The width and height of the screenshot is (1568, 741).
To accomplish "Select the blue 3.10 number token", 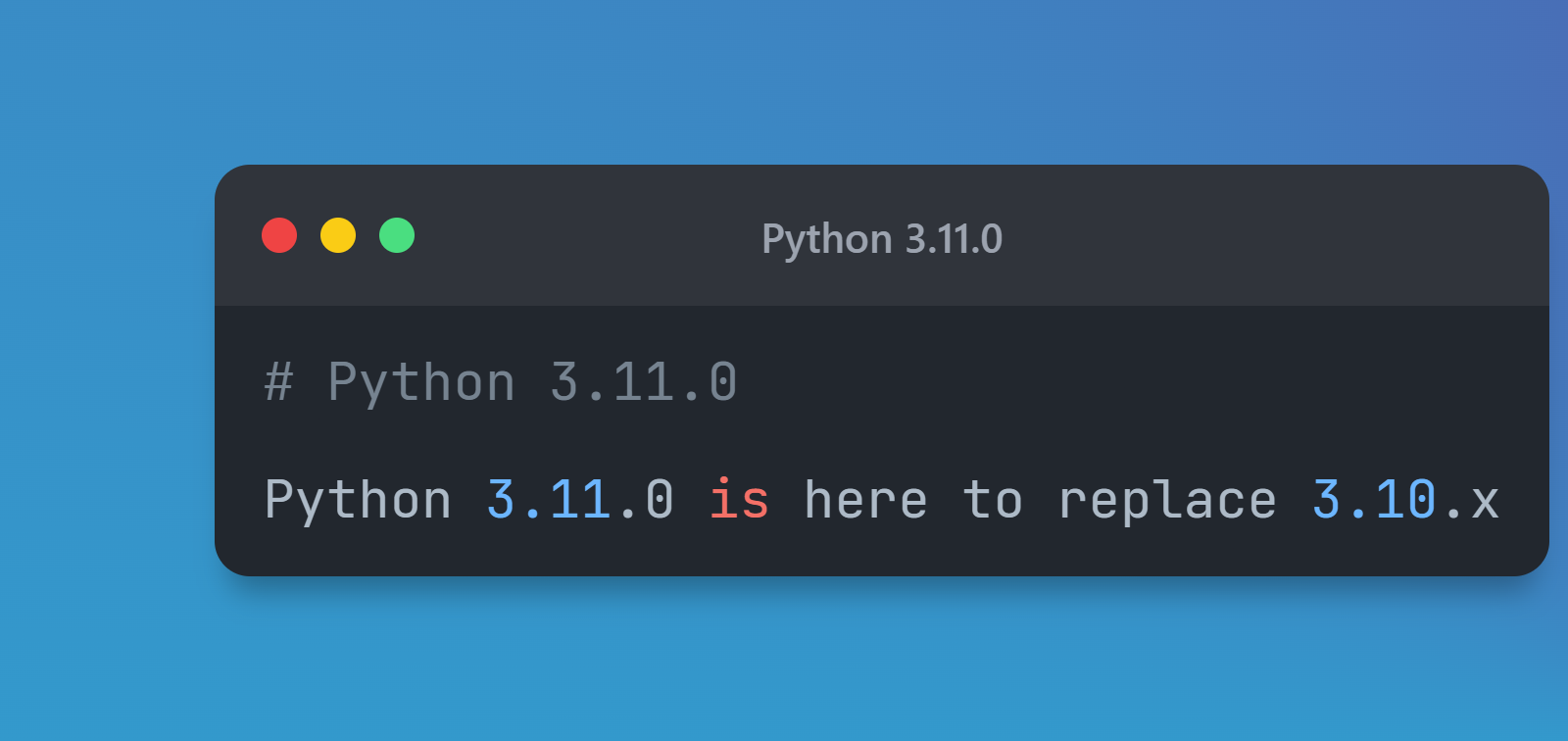I will 1374,501.
